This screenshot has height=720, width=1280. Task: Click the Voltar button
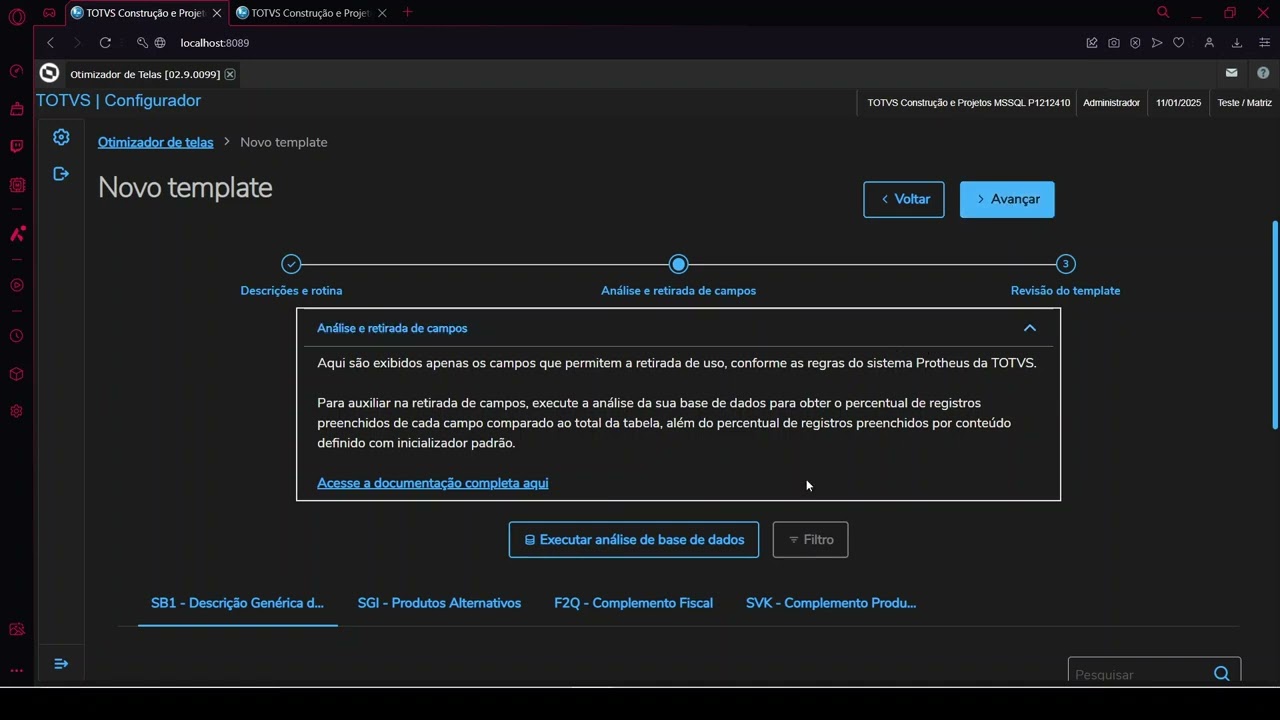(904, 199)
